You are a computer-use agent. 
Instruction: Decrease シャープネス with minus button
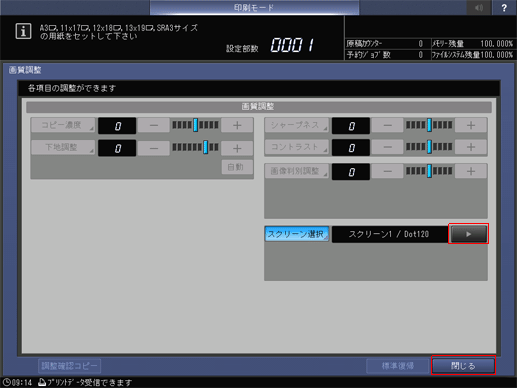click(387, 125)
